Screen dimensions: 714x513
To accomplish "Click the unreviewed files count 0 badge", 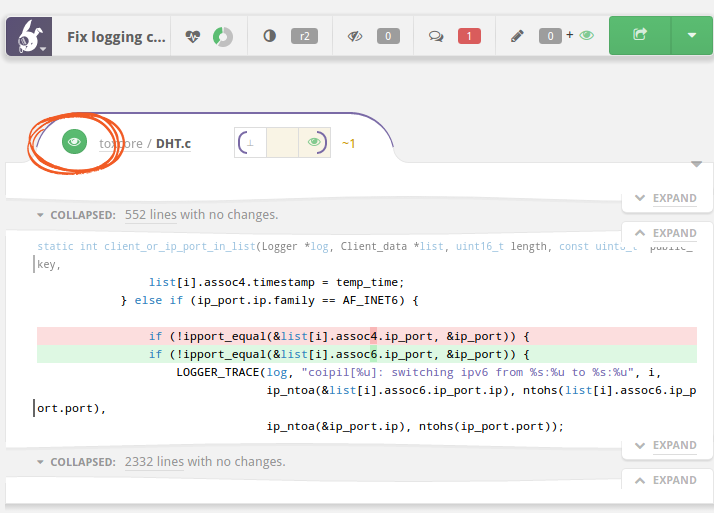I will (x=388, y=36).
